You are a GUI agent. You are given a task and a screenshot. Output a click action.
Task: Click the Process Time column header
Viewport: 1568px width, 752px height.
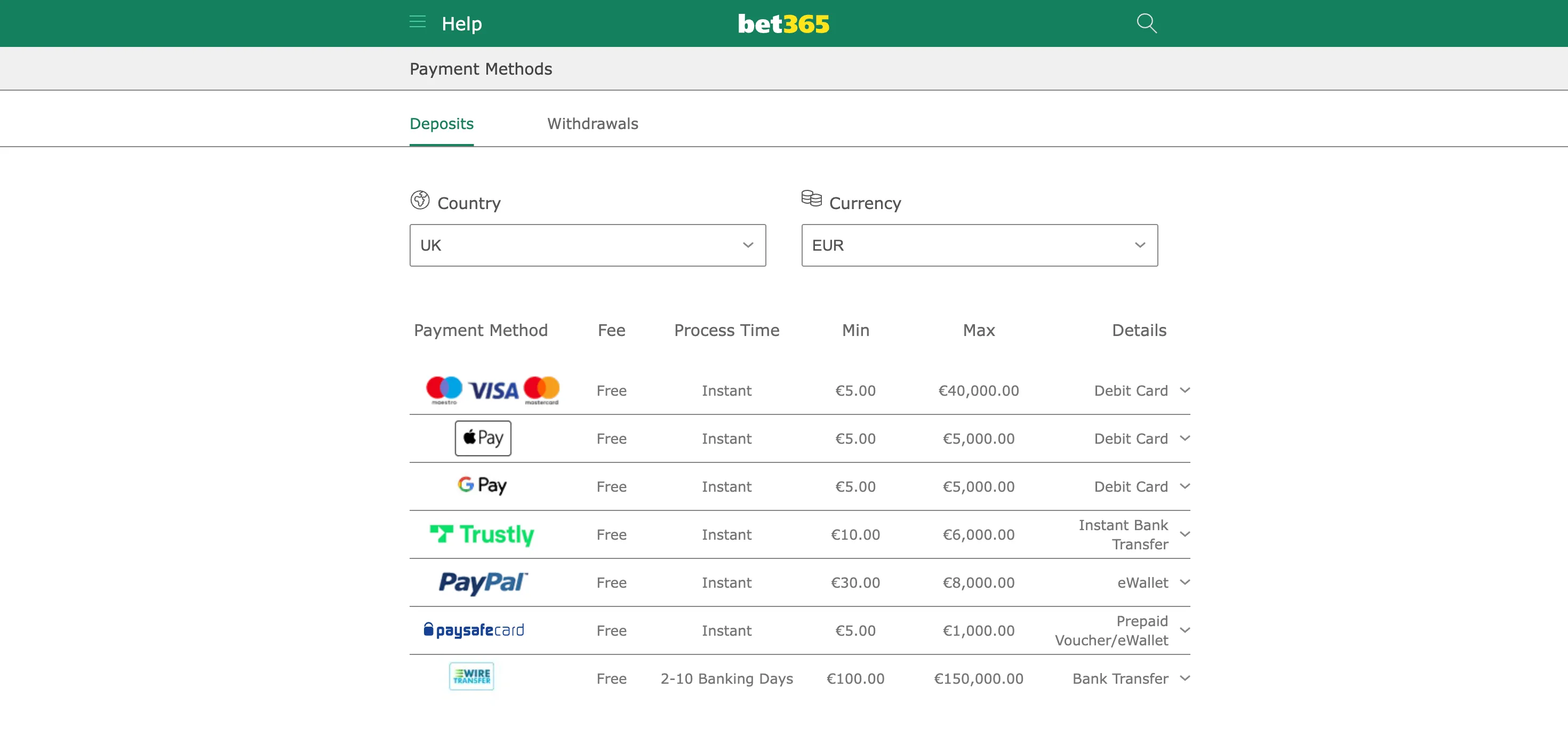click(x=726, y=330)
